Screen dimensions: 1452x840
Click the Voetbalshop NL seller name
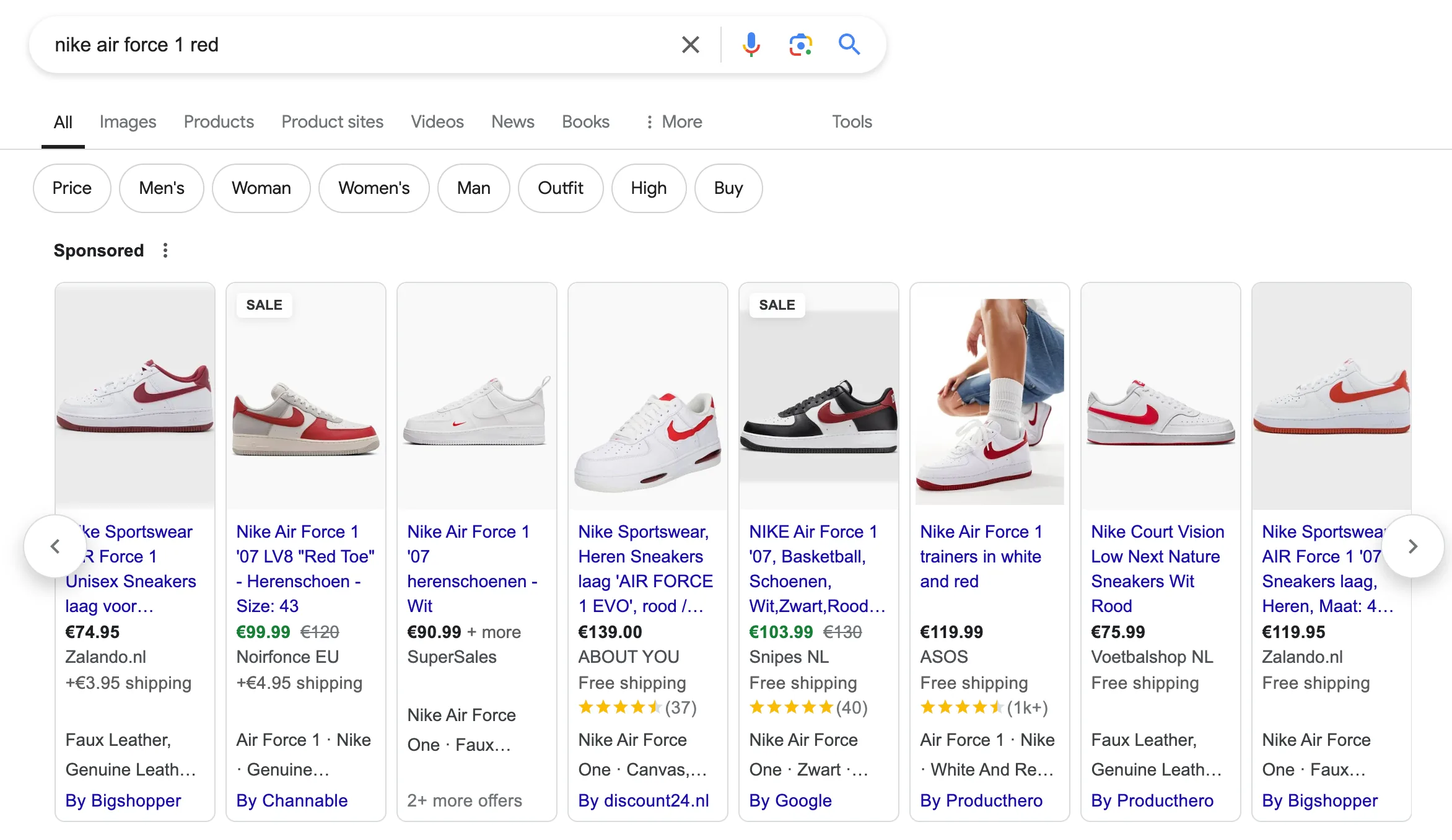(1152, 657)
